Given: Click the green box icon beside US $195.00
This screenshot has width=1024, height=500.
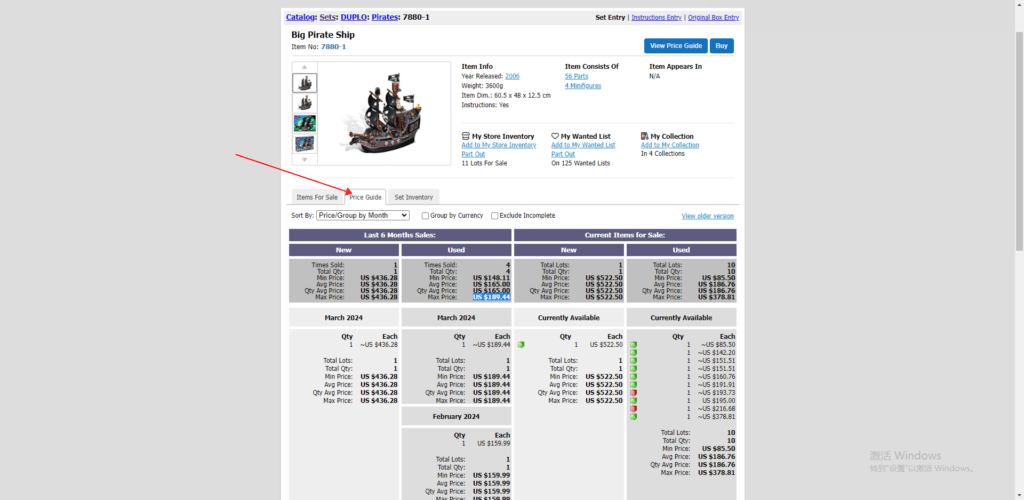Looking at the screenshot, I should pos(633,401).
